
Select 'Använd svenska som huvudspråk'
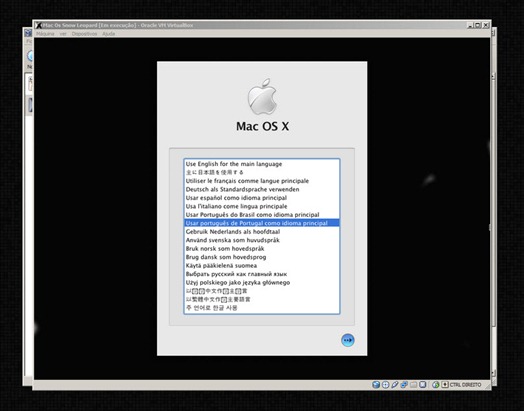click(x=262, y=240)
